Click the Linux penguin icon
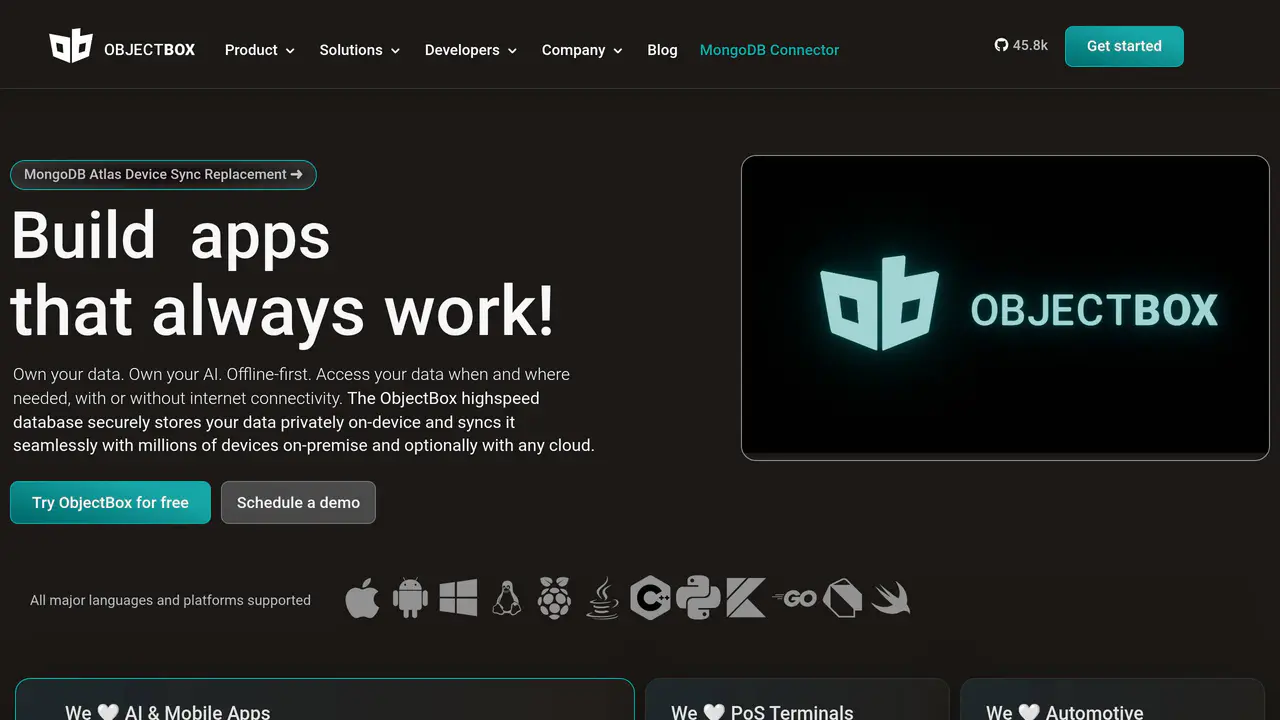1280x720 pixels. pyautogui.click(x=507, y=598)
